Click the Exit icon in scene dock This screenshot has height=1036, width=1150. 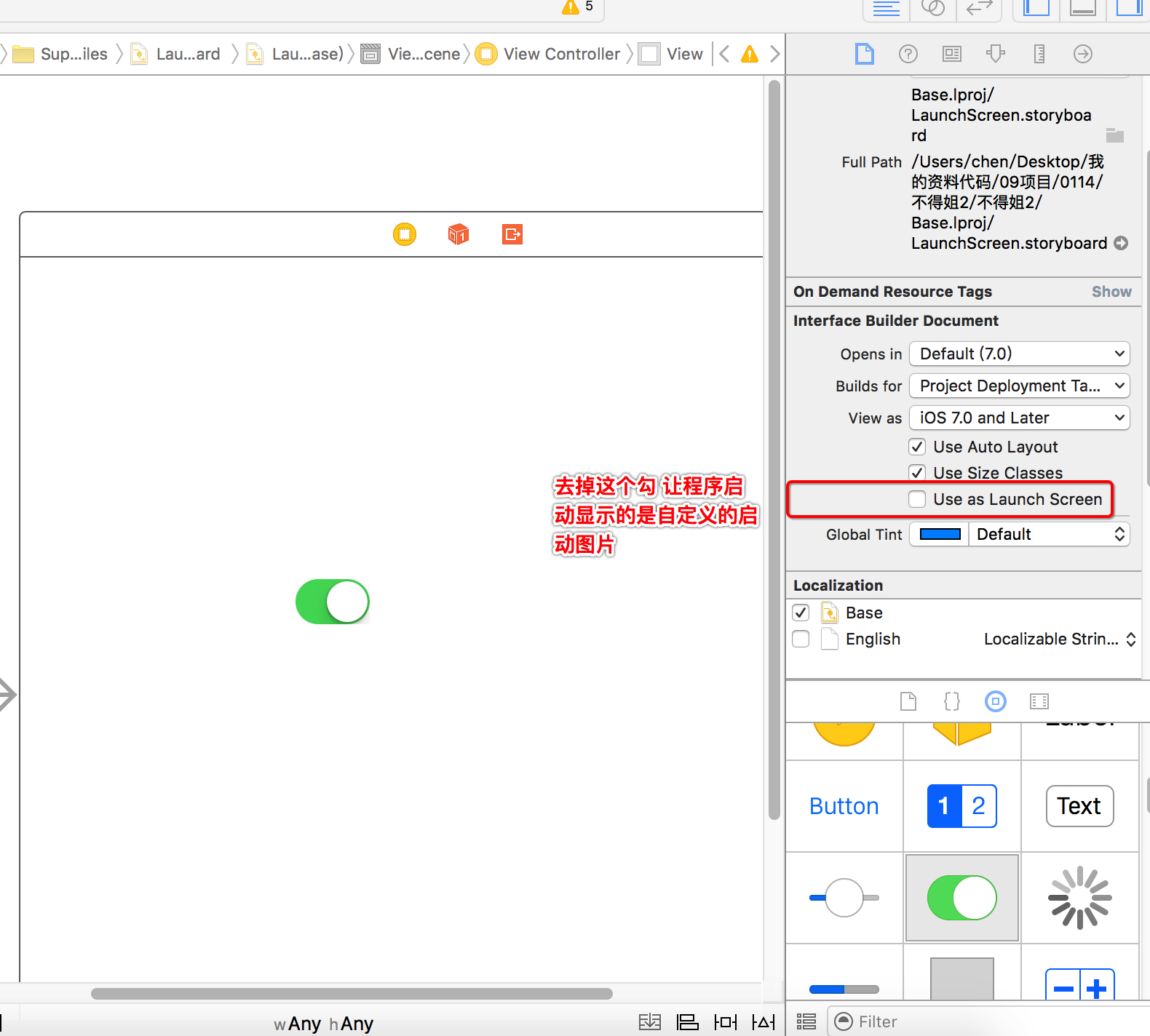[512, 234]
